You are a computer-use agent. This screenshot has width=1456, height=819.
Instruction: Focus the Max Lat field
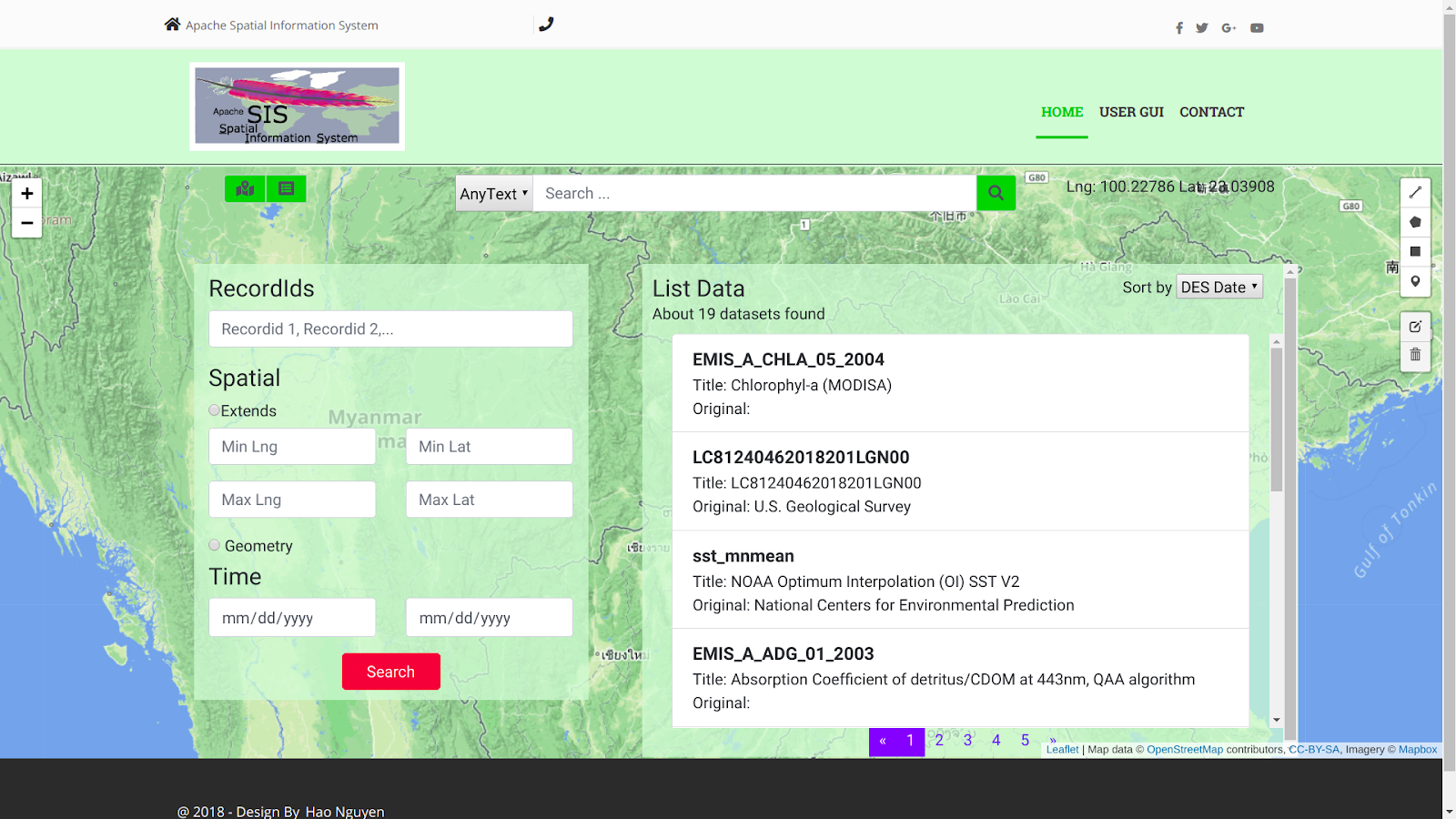pos(490,500)
